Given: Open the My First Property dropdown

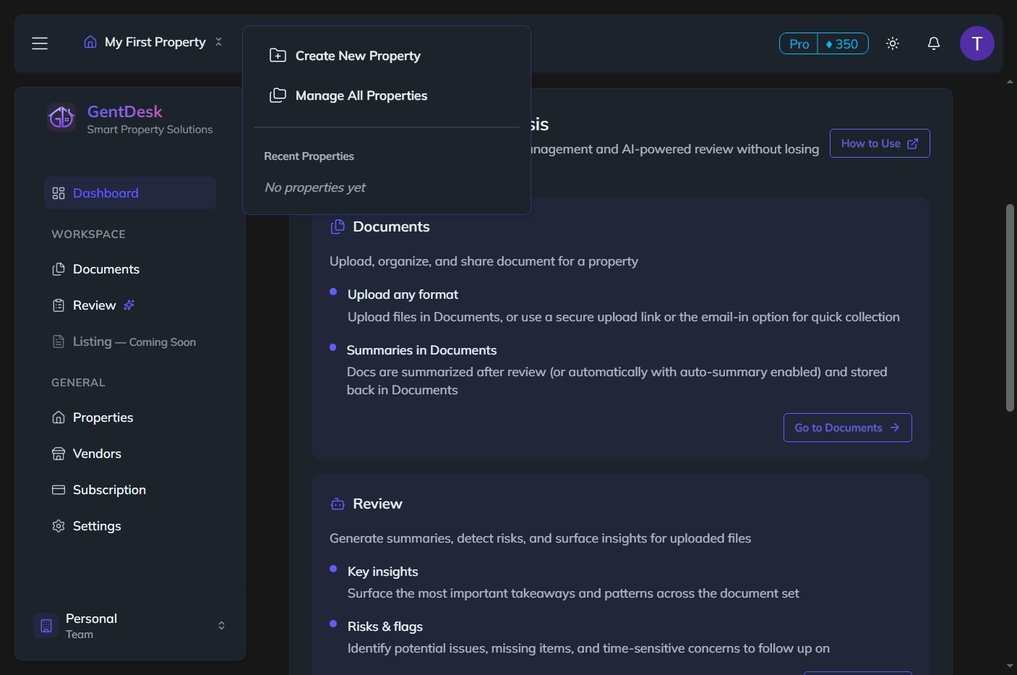Looking at the screenshot, I should click(148, 42).
